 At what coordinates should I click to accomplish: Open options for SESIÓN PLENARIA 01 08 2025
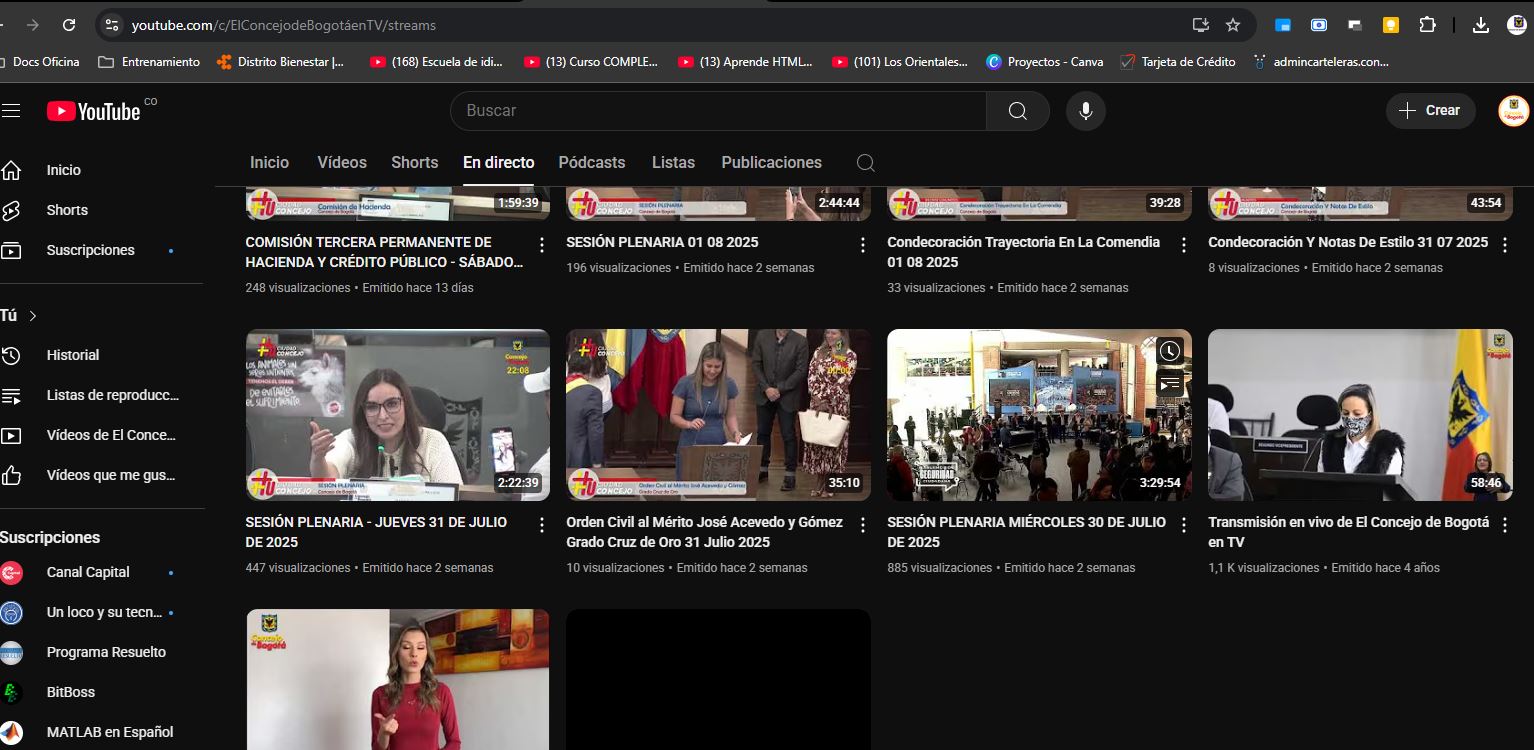(x=863, y=245)
